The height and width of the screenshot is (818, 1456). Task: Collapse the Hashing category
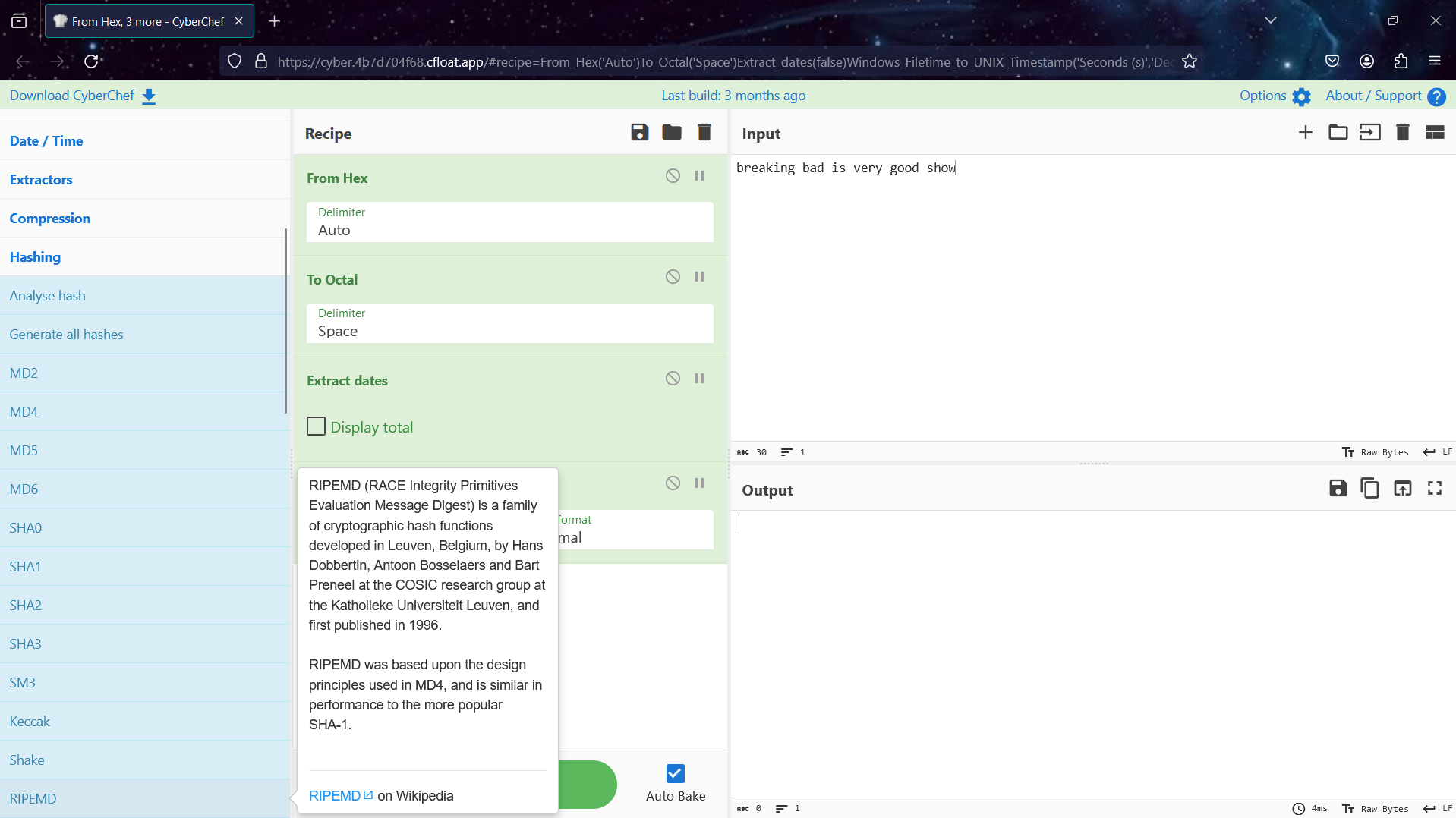[x=144, y=256]
